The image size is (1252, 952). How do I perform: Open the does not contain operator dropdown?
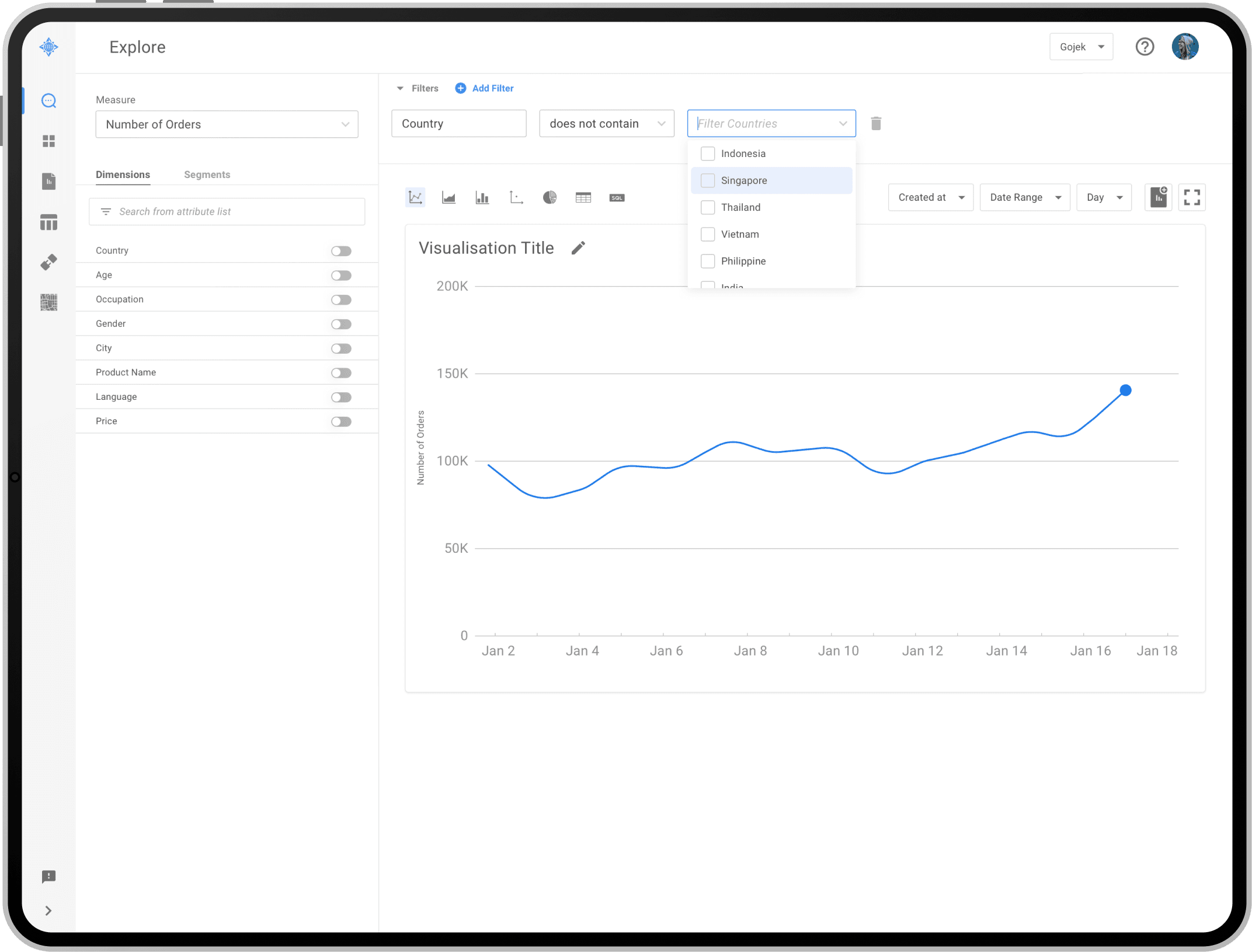(607, 124)
